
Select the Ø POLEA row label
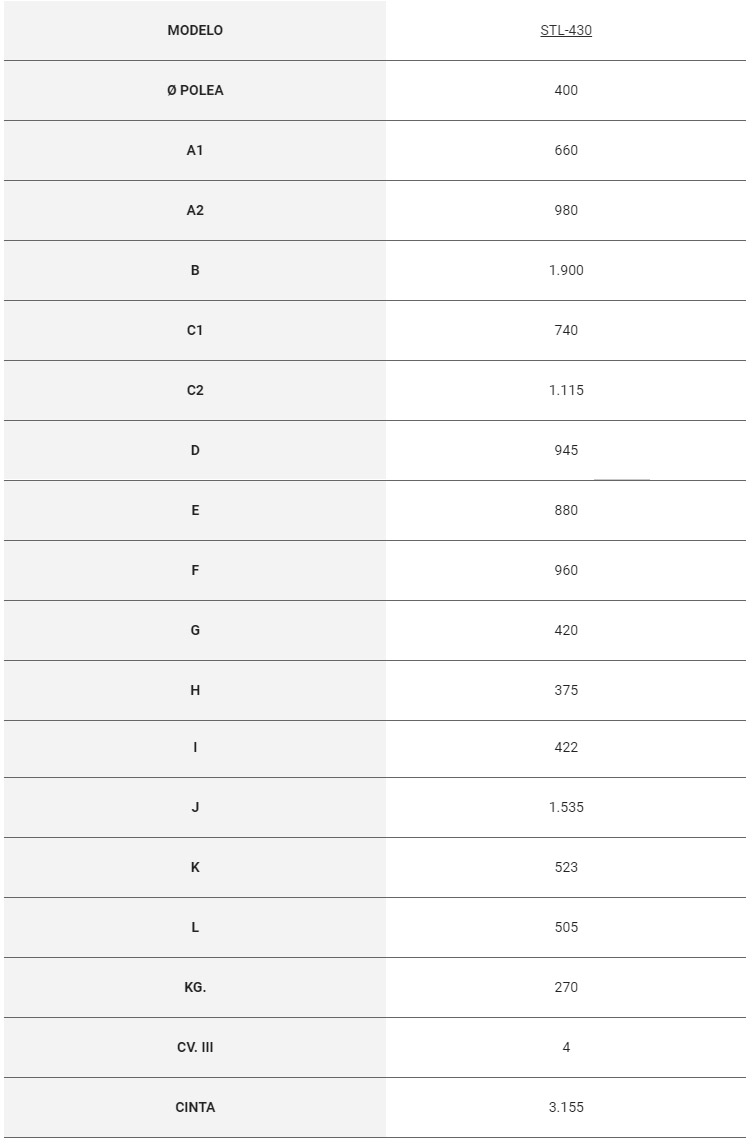pos(195,90)
